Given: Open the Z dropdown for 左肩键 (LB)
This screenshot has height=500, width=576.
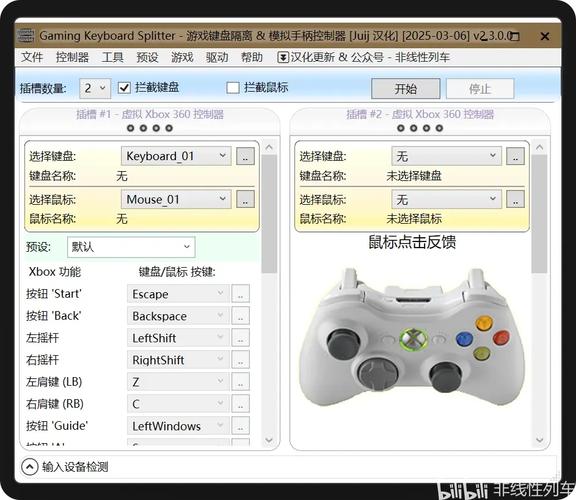Looking at the screenshot, I should point(178,382).
